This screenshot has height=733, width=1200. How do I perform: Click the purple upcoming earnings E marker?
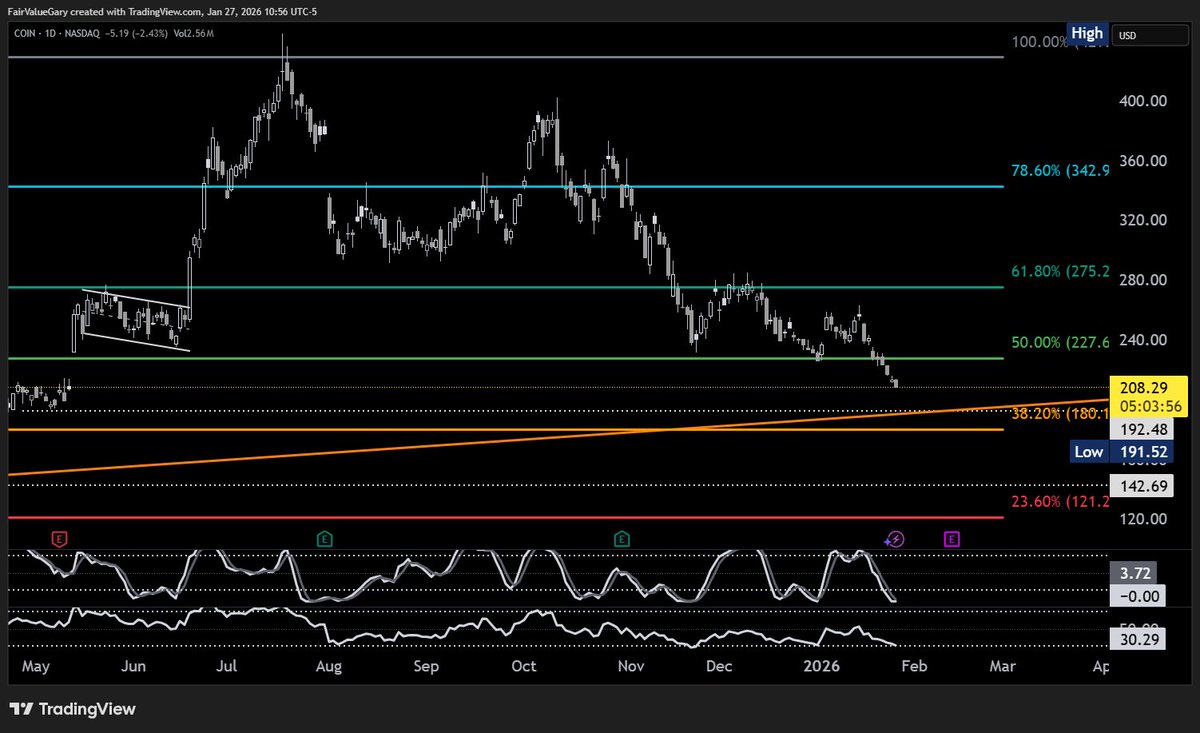point(951,539)
